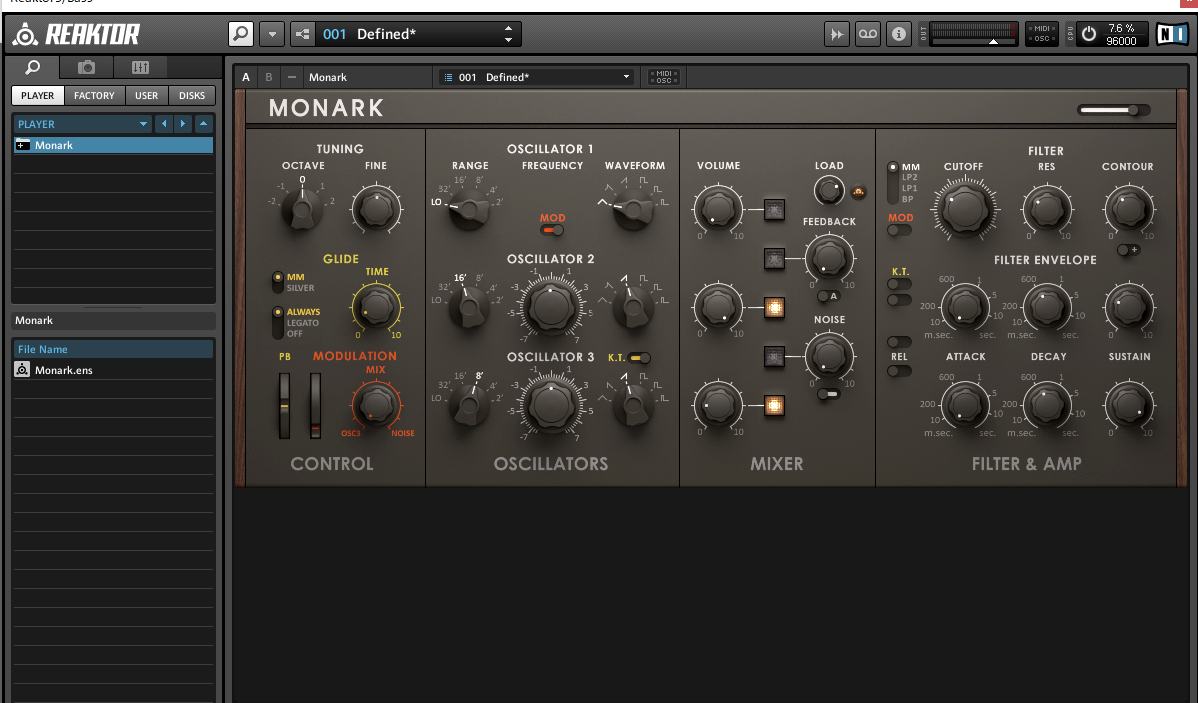Adjust the Monark master volume slider

click(1113, 110)
